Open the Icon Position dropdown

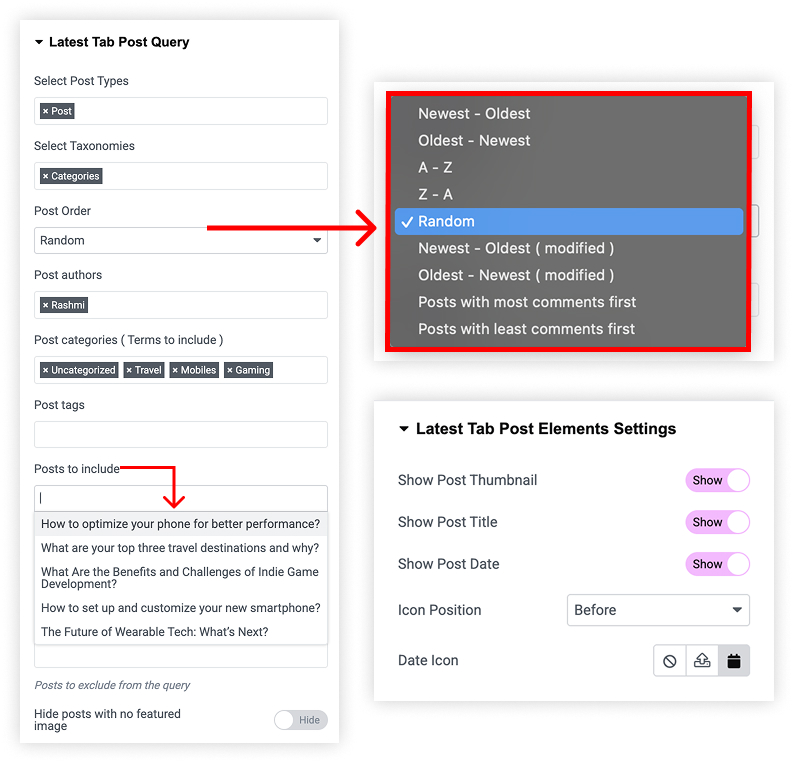tap(658, 610)
